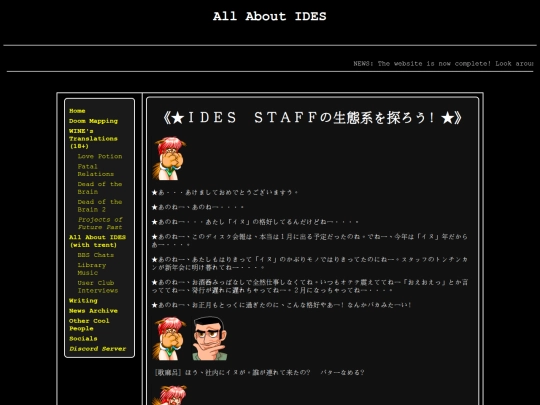Image resolution: width=540 pixels, height=405 pixels.
Task: Click the paragraph mentioning 新年会
Action: pos(310,263)
